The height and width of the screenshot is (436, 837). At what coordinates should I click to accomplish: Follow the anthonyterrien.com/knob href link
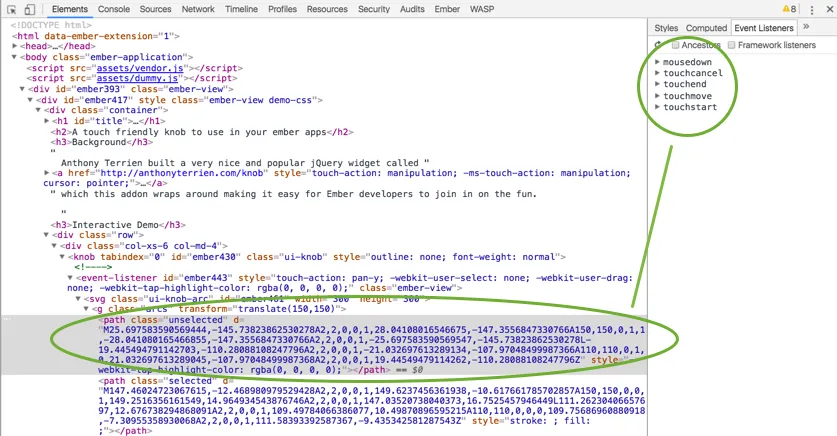tap(181, 173)
